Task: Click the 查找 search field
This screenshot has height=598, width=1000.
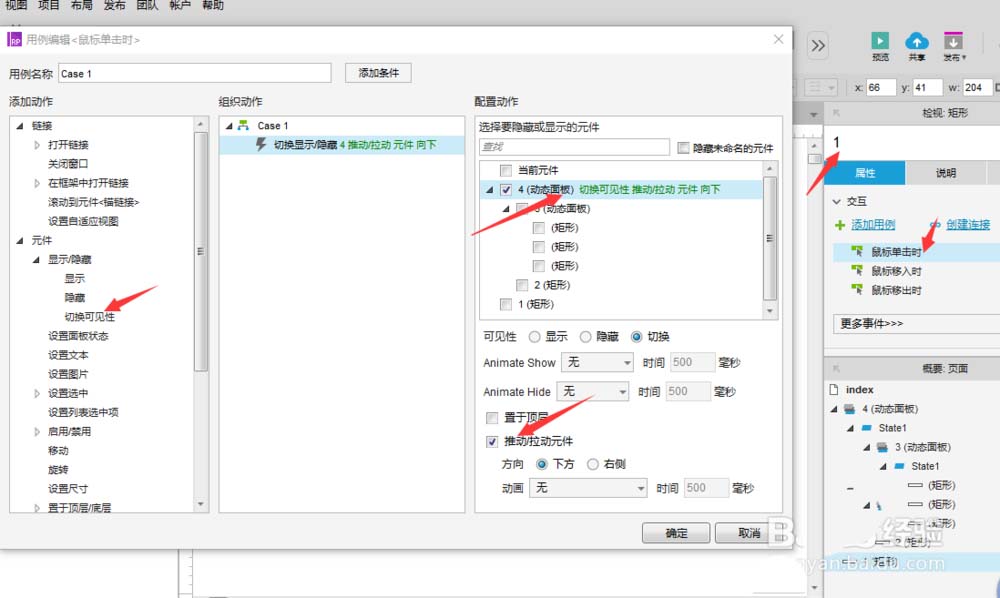Action: point(574,147)
